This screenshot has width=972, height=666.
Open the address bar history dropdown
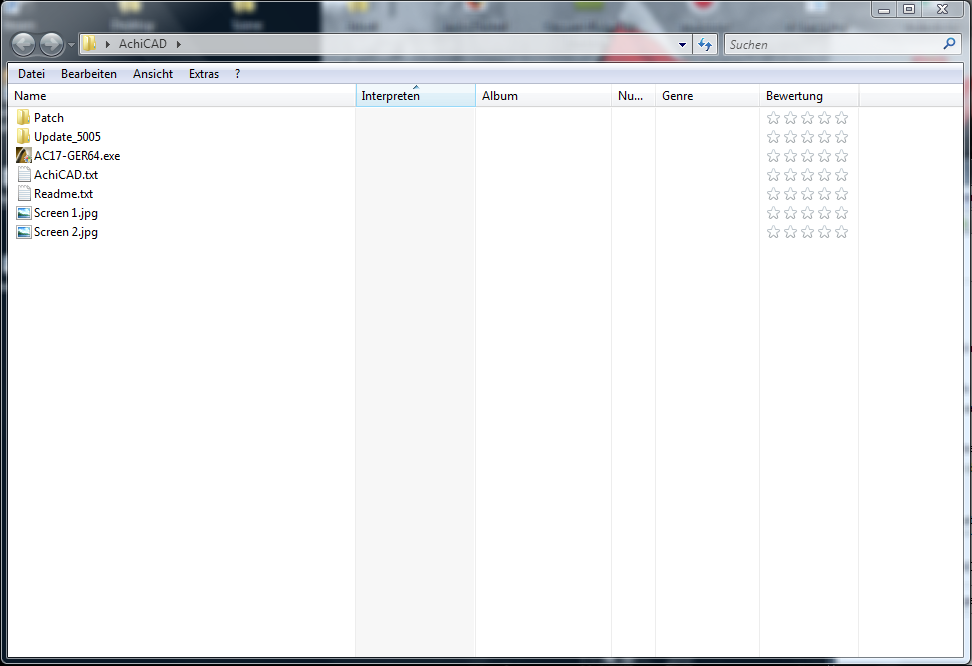coord(683,45)
